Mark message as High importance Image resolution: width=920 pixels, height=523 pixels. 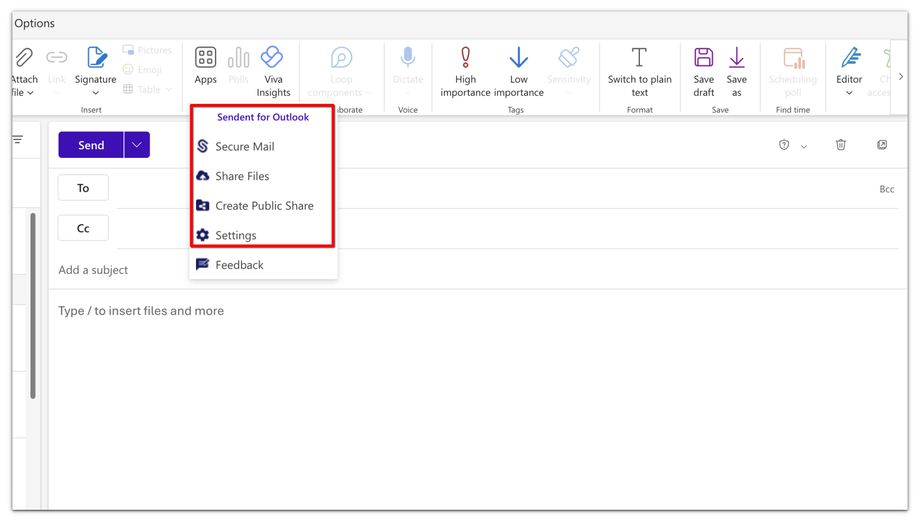(465, 72)
